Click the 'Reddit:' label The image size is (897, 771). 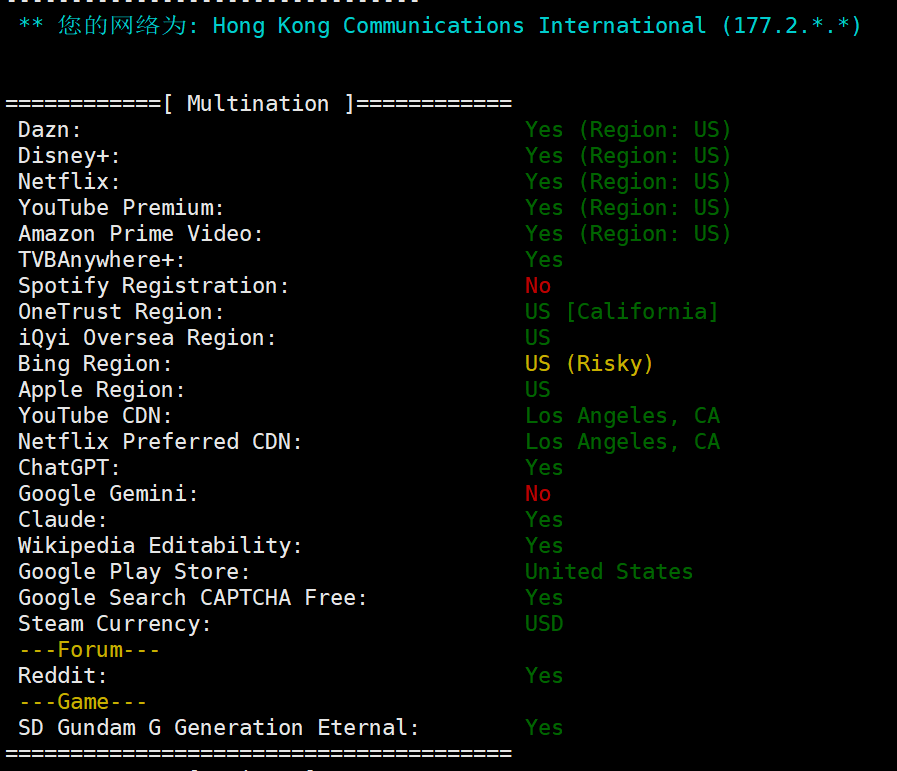pyautogui.click(x=62, y=676)
